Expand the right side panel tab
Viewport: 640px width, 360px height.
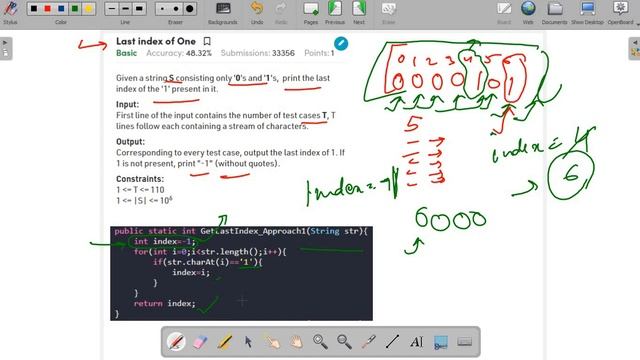coord(634,48)
